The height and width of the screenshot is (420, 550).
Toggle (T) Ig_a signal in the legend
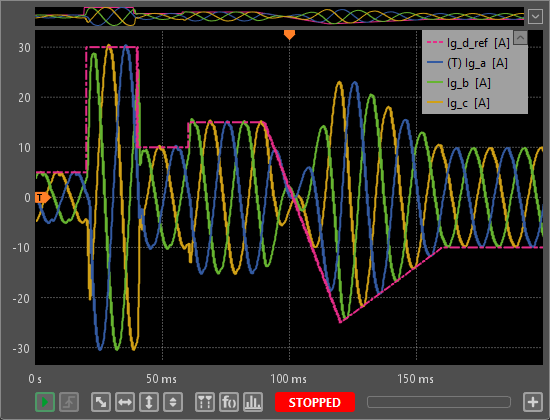click(467, 63)
